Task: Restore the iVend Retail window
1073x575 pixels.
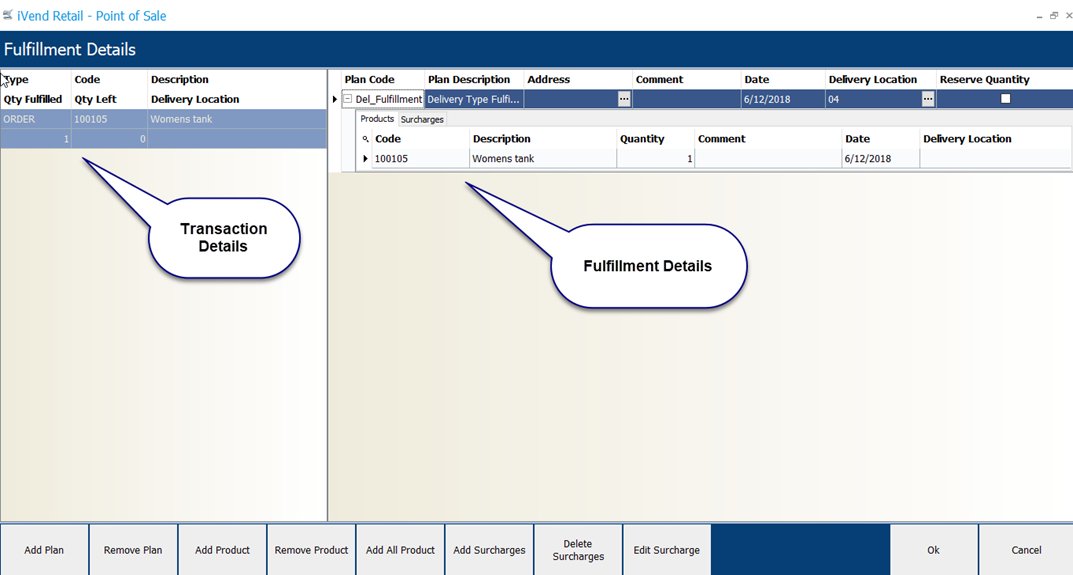Action: click(1054, 15)
